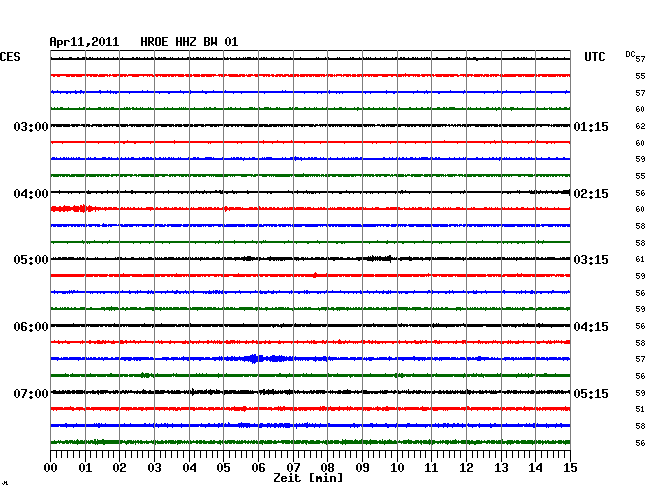The height and width of the screenshot is (494, 650).
Task: Click the "03" minute axis label
Action: pyautogui.click(x=154, y=468)
